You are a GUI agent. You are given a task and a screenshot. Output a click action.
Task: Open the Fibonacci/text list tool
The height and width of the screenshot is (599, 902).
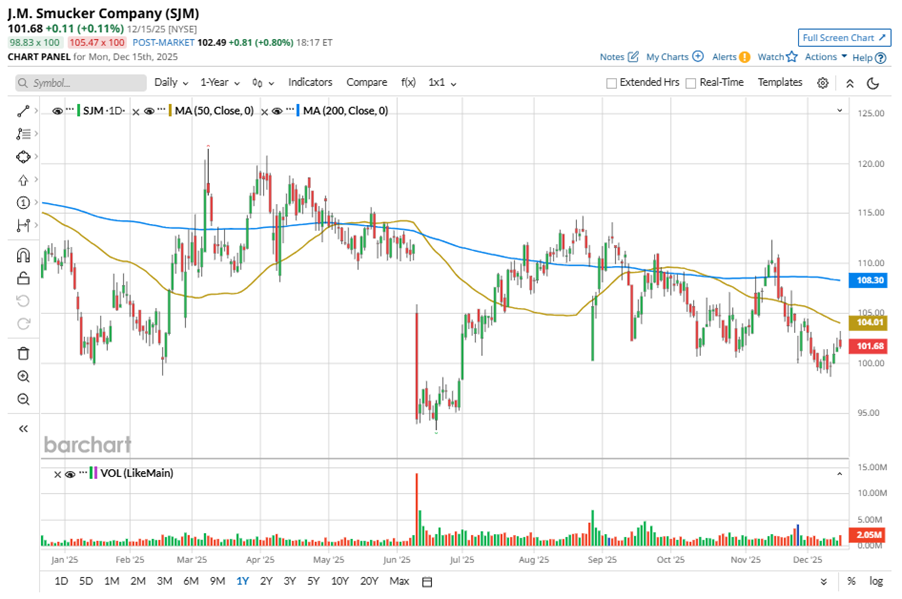(23, 134)
